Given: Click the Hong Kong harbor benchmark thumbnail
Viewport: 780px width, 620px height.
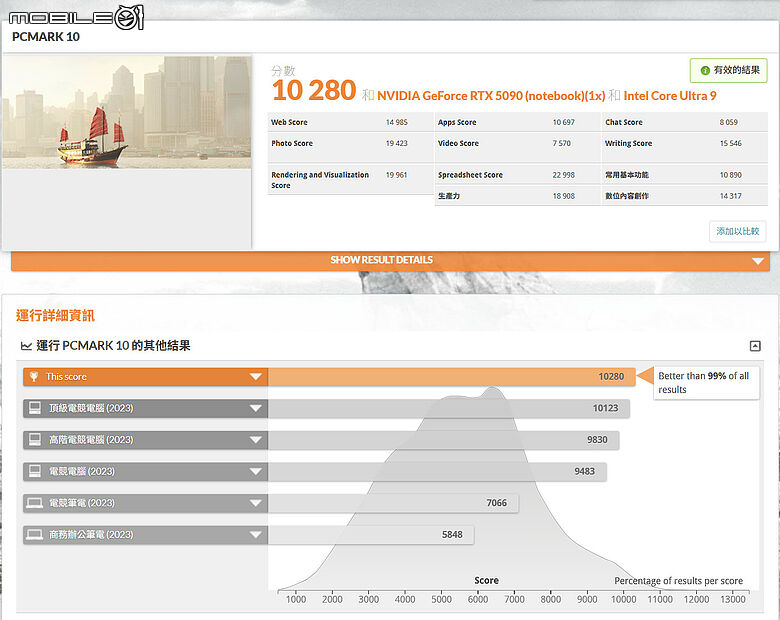Looking at the screenshot, I should (x=127, y=112).
